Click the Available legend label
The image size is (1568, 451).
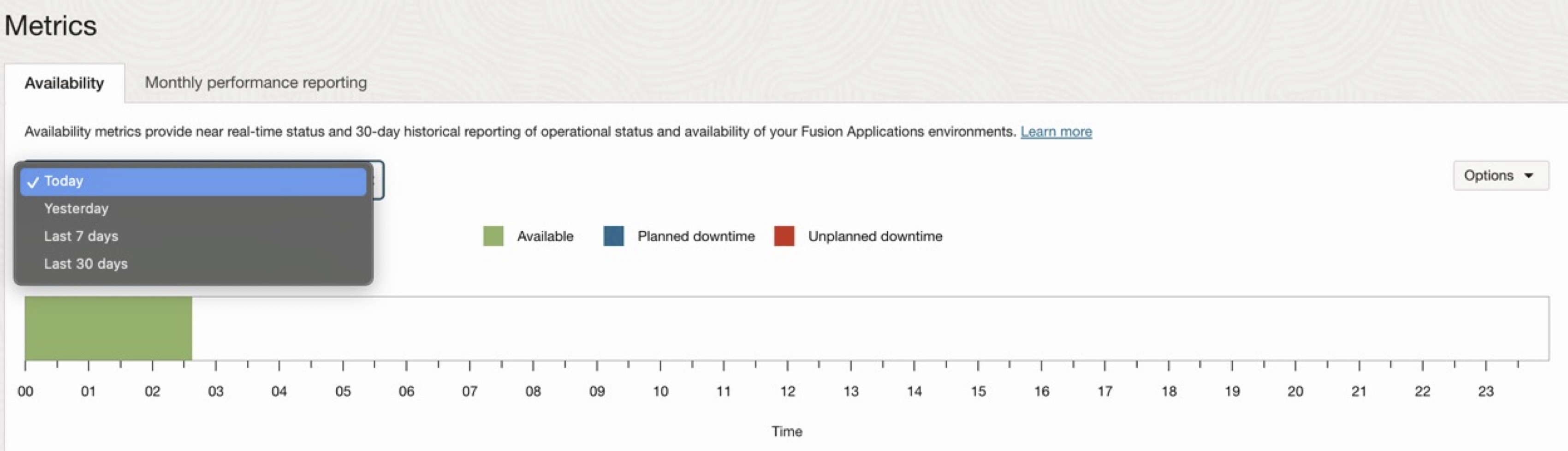tap(545, 236)
